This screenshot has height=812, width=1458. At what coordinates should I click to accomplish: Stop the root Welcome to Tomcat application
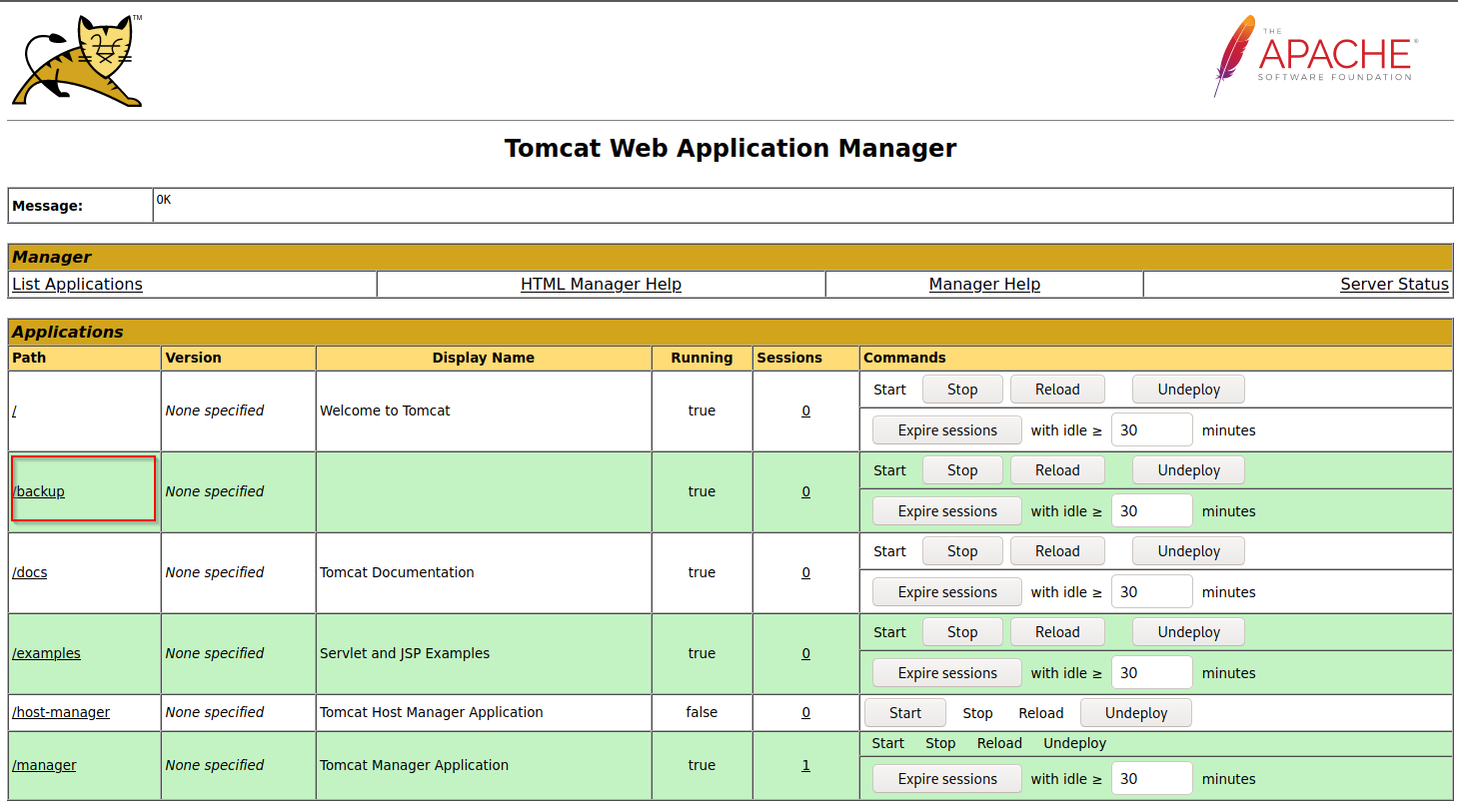point(961,390)
